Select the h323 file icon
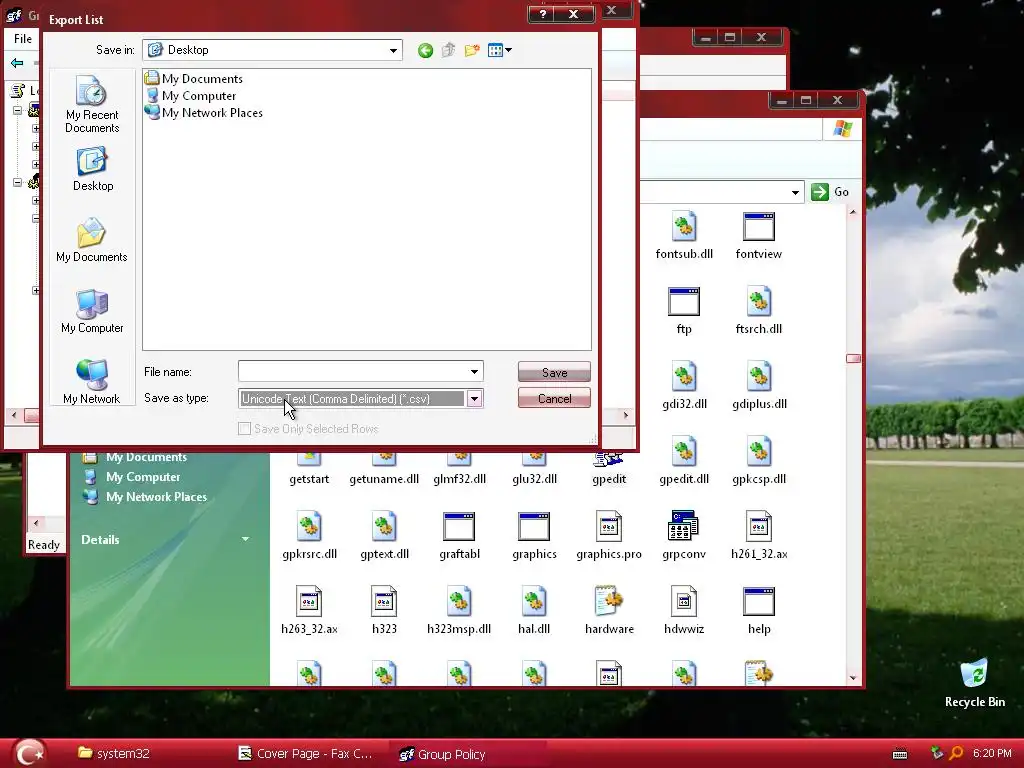Screen dimensions: 1024x768 point(384,611)
